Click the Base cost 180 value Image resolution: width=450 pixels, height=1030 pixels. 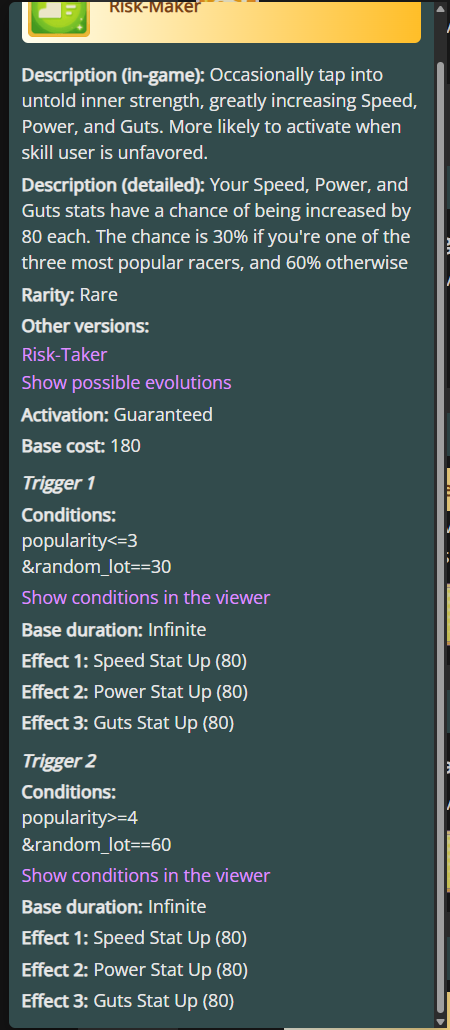(125, 446)
